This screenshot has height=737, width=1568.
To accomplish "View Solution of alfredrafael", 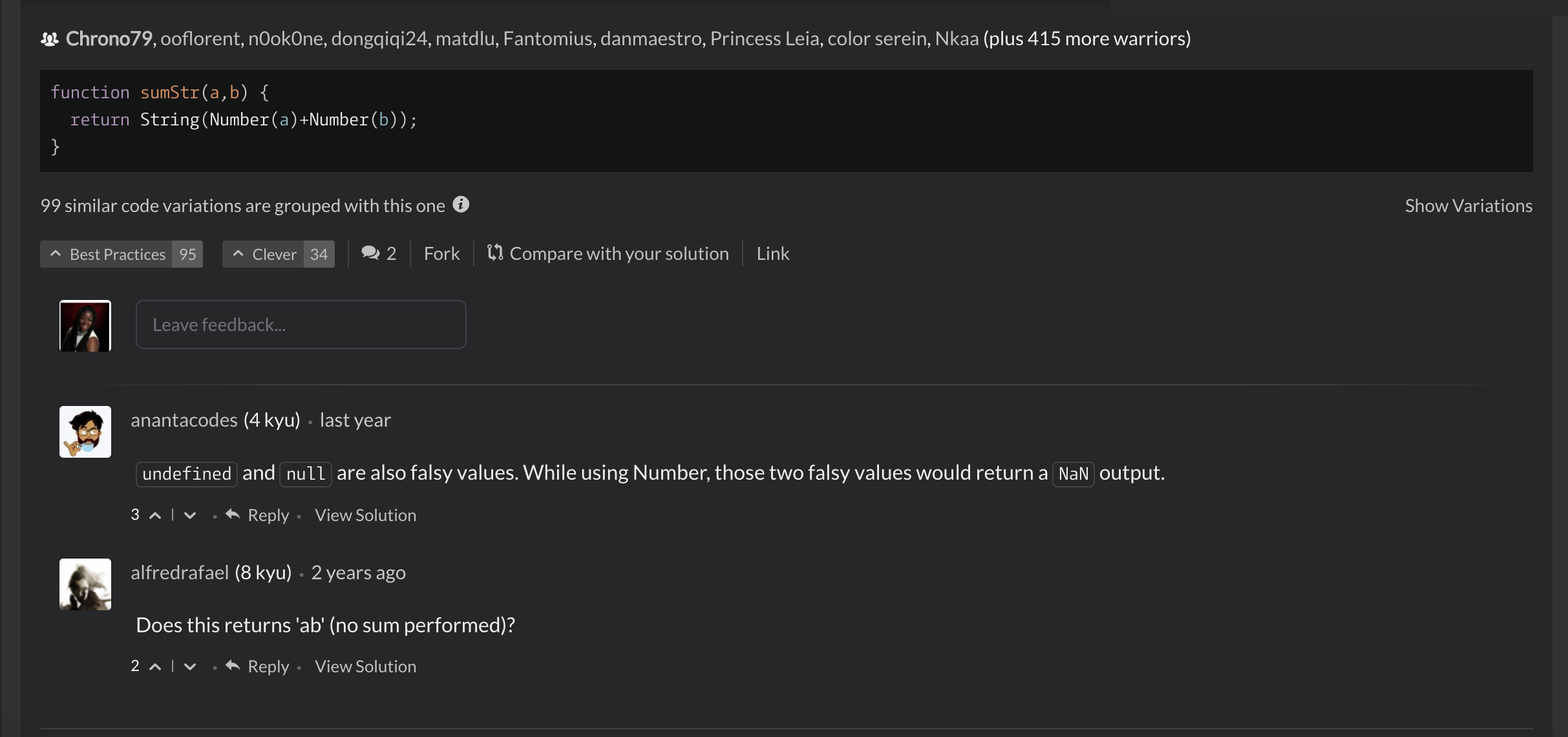I will coord(365,667).
